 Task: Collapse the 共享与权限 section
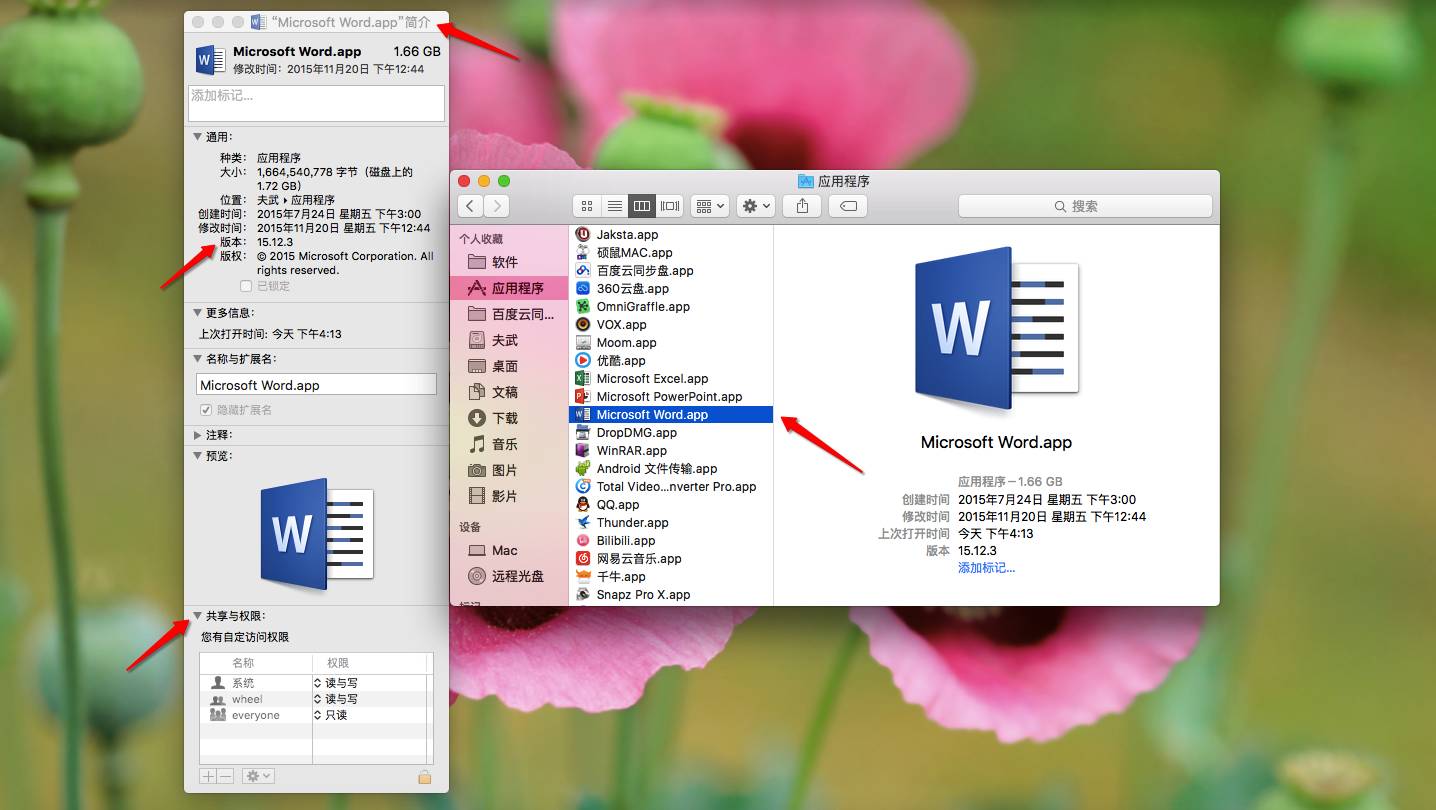tap(197, 616)
